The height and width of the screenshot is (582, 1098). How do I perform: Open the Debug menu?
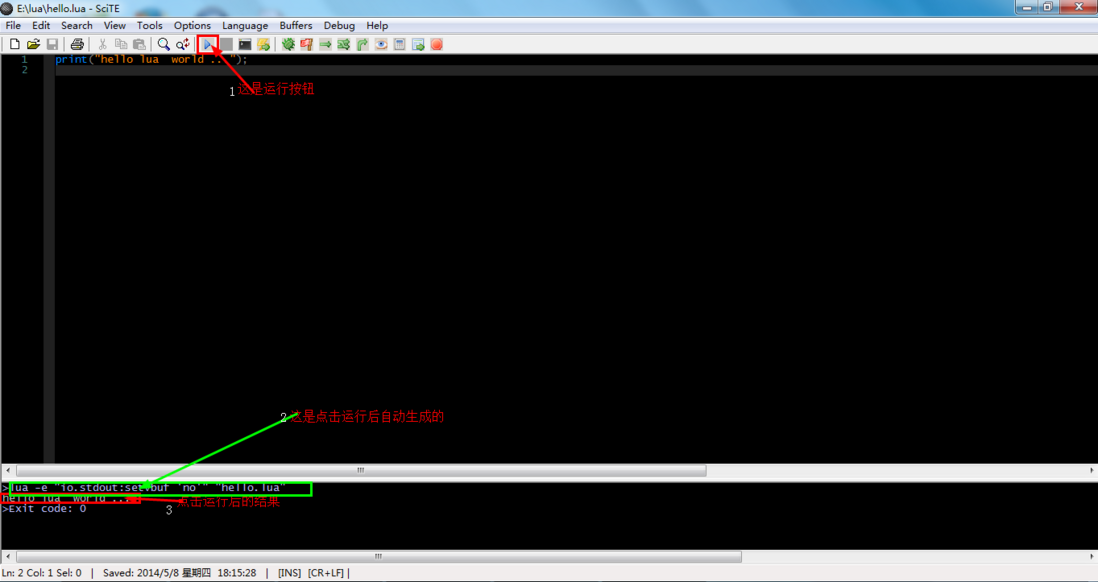(x=339, y=25)
